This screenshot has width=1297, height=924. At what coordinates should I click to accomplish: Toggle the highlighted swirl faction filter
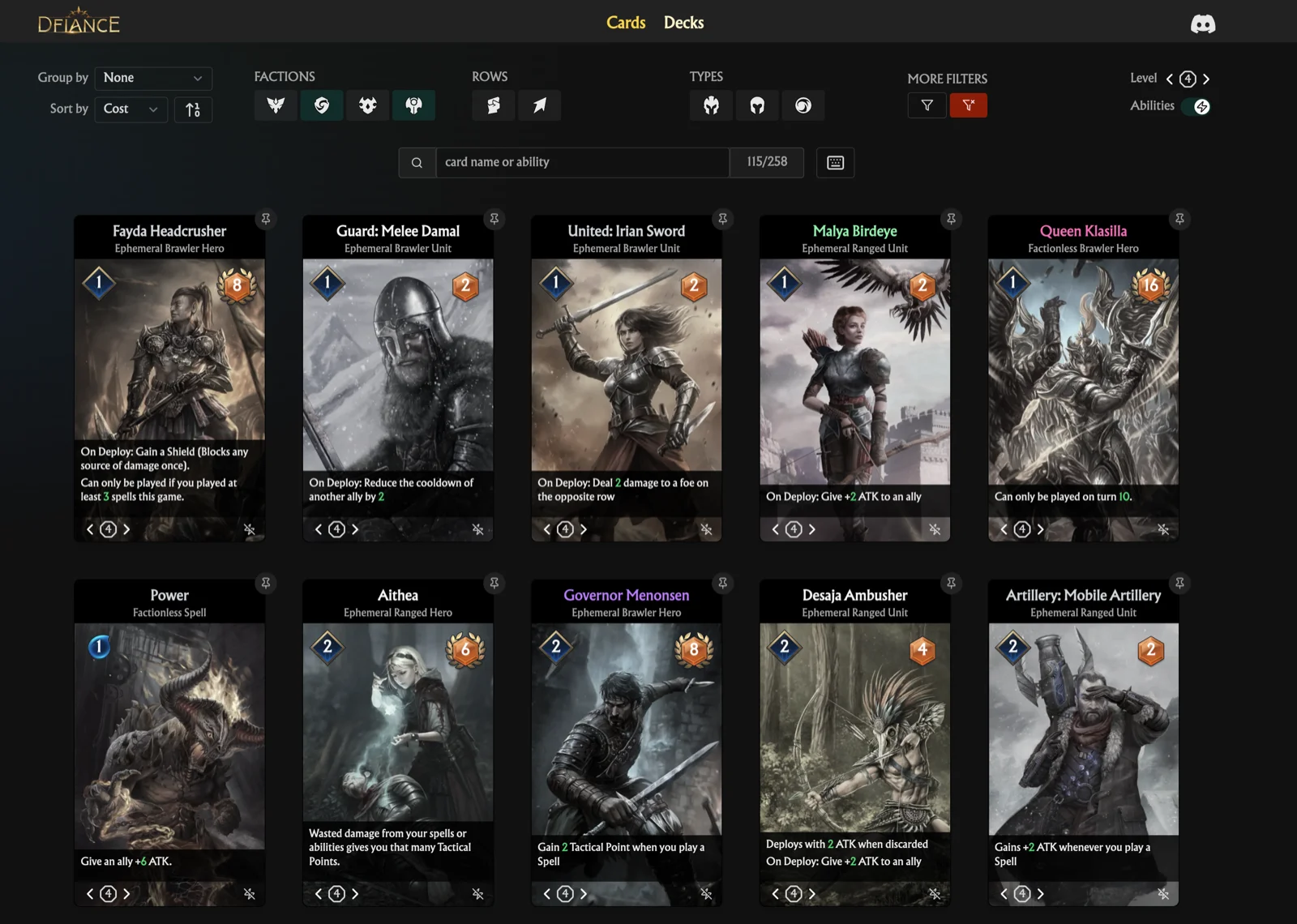pyautogui.click(x=322, y=105)
